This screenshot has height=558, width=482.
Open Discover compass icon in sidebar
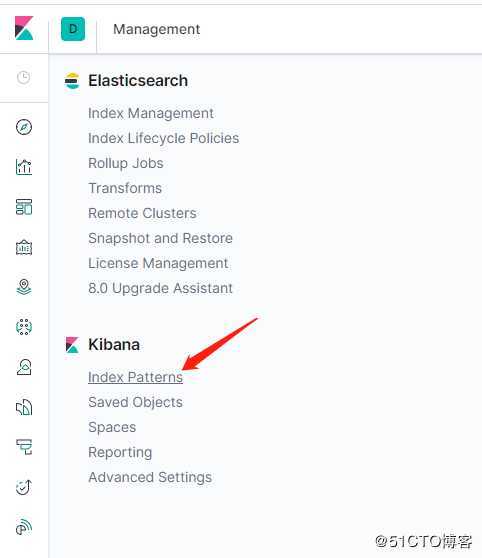(24, 127)
